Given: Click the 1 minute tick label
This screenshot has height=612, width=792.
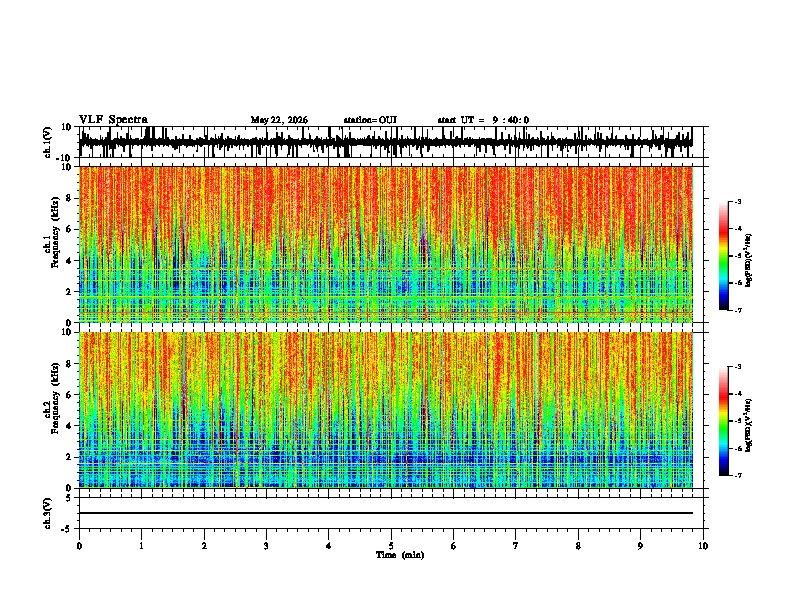Looking at the screenshot, I should (141, 546).
